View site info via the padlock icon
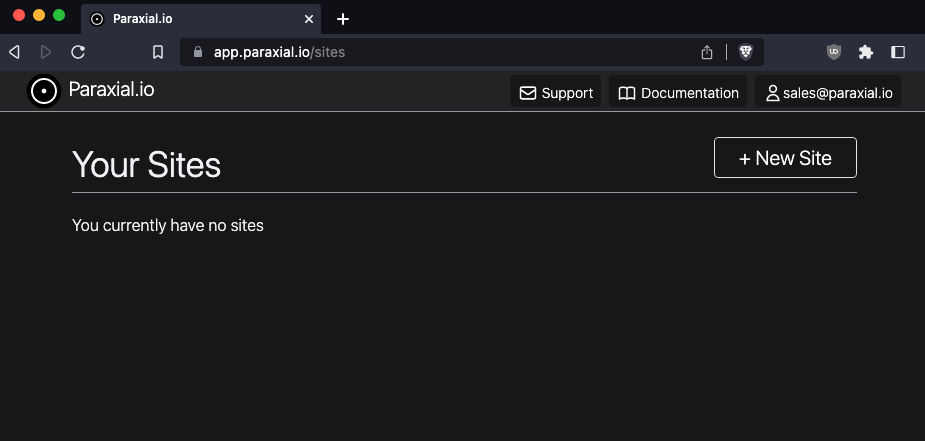Image resolution: width=925 pixels, height=441 pixels. click(198, 52)
